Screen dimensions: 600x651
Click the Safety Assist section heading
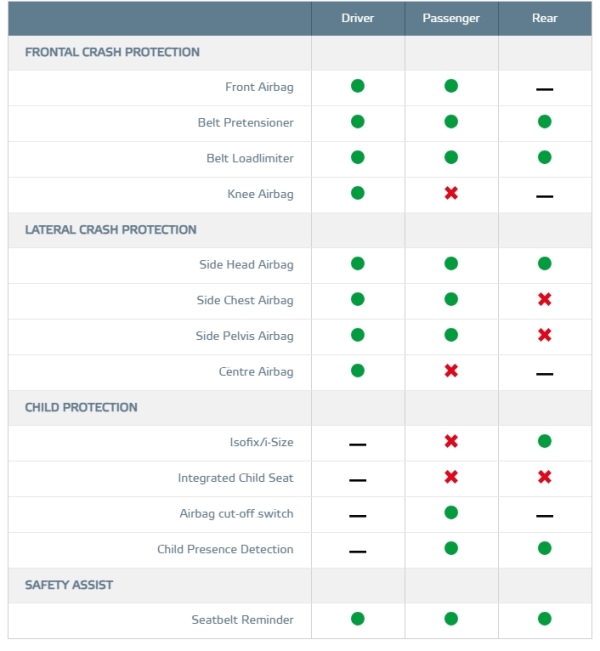pos(70,585)
